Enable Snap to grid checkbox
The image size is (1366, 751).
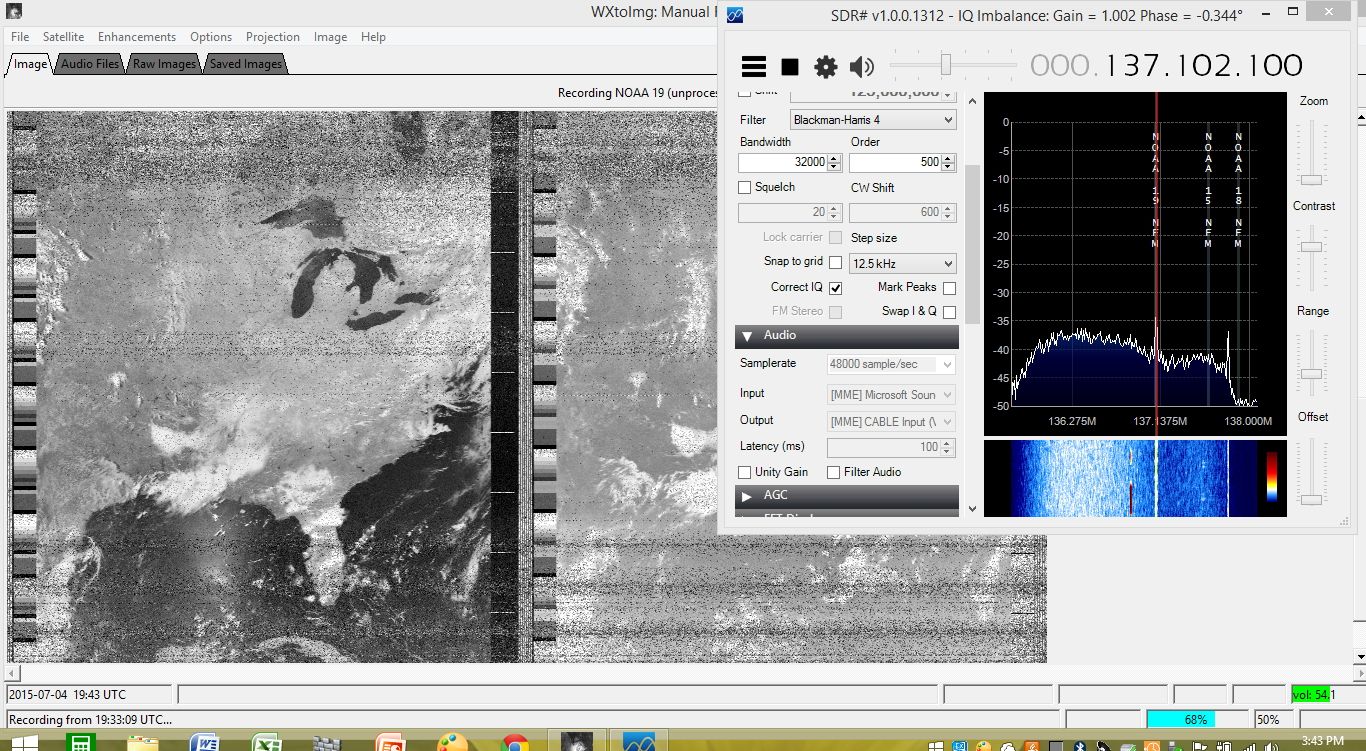(835, 262)
